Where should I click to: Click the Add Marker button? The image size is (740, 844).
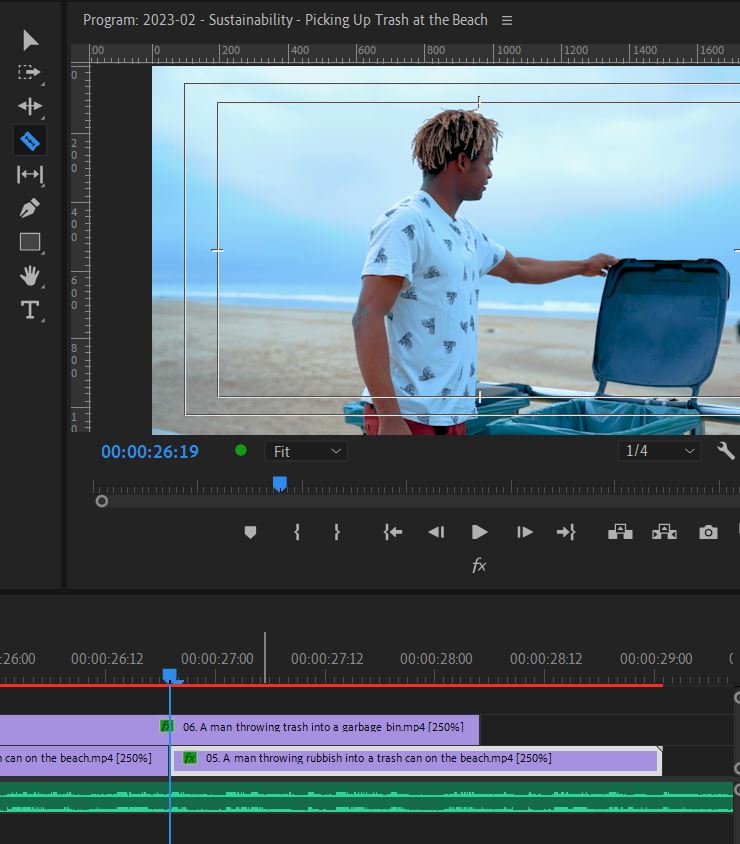(x=250, y=532)
